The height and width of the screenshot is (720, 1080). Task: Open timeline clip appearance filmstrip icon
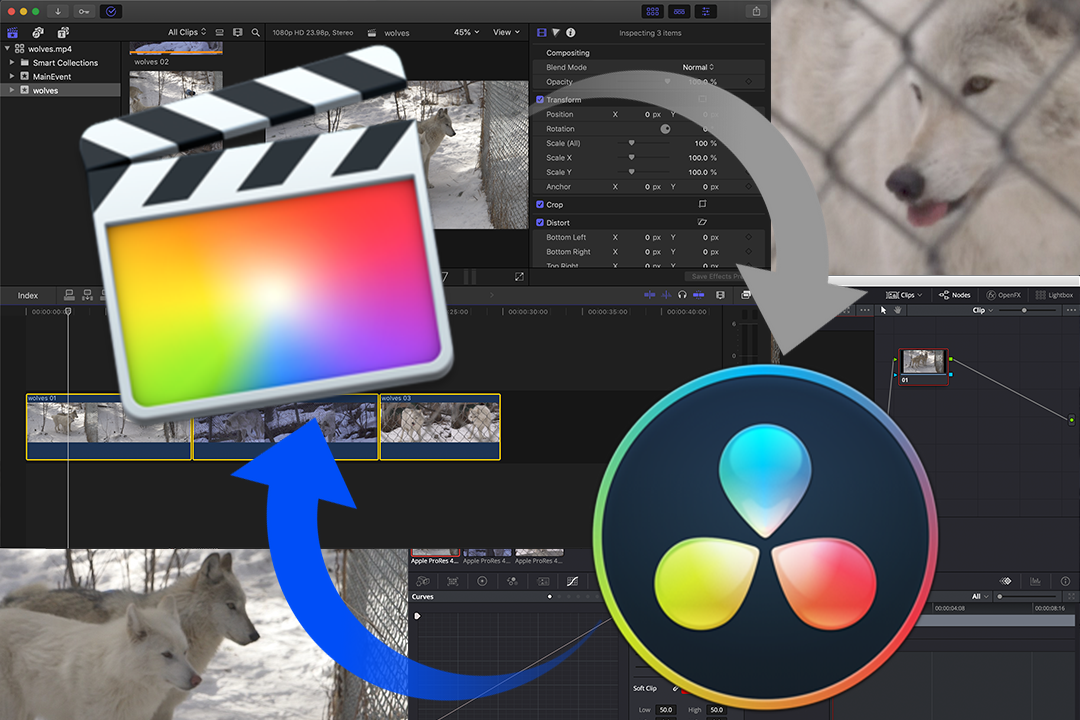pyautogui.click(x=720, y=295)
